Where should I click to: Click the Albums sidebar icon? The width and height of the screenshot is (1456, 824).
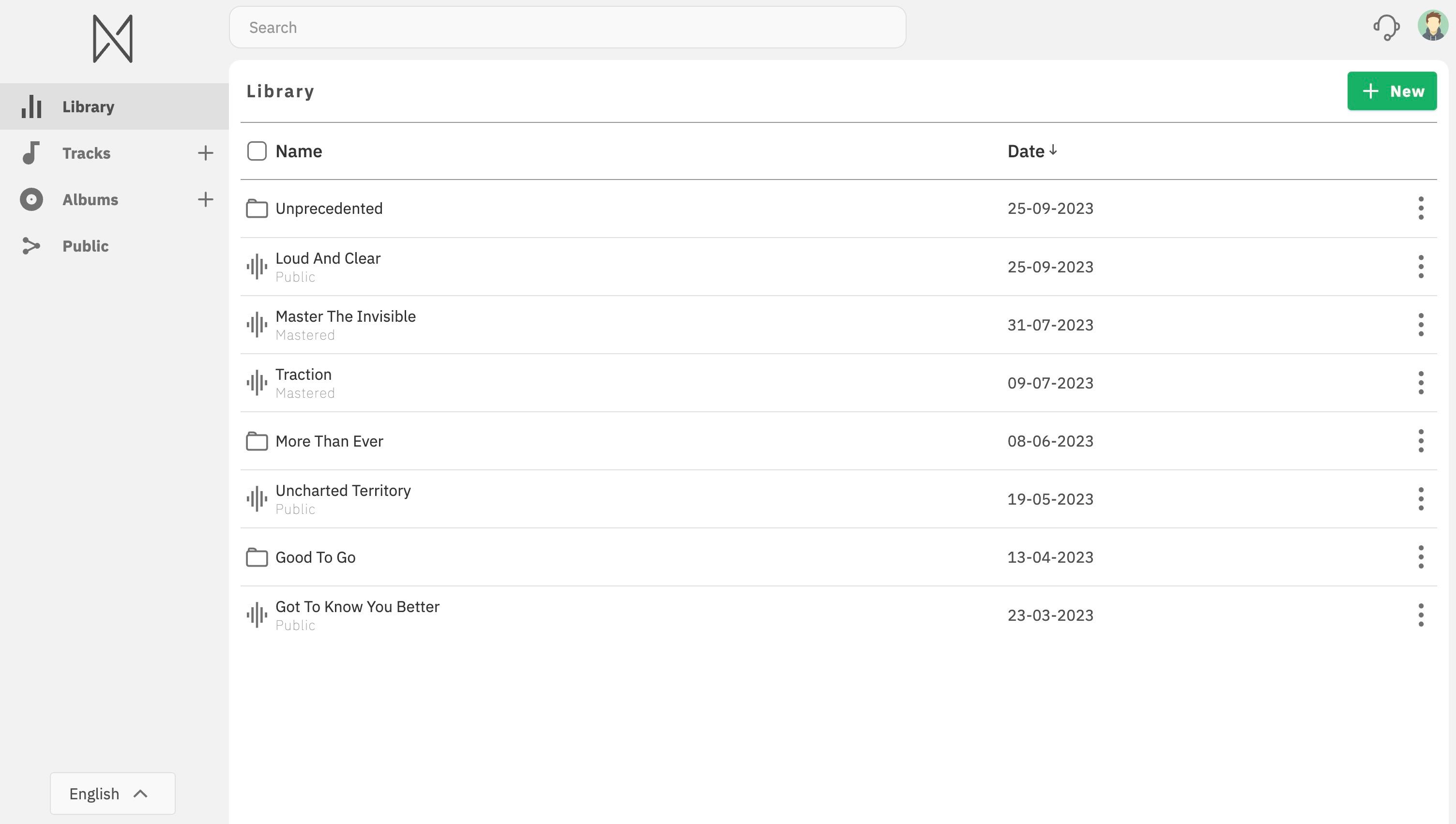[31, 199]
